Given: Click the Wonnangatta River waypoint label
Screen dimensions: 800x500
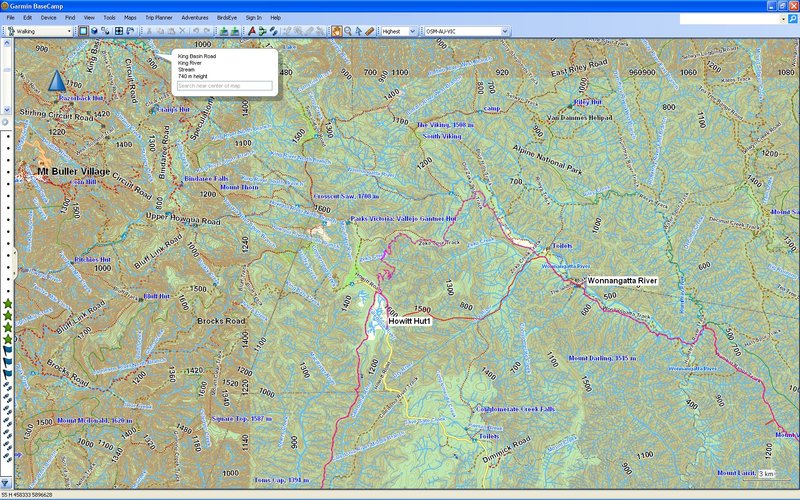Looking at the screenshot, I should [622, 281].
